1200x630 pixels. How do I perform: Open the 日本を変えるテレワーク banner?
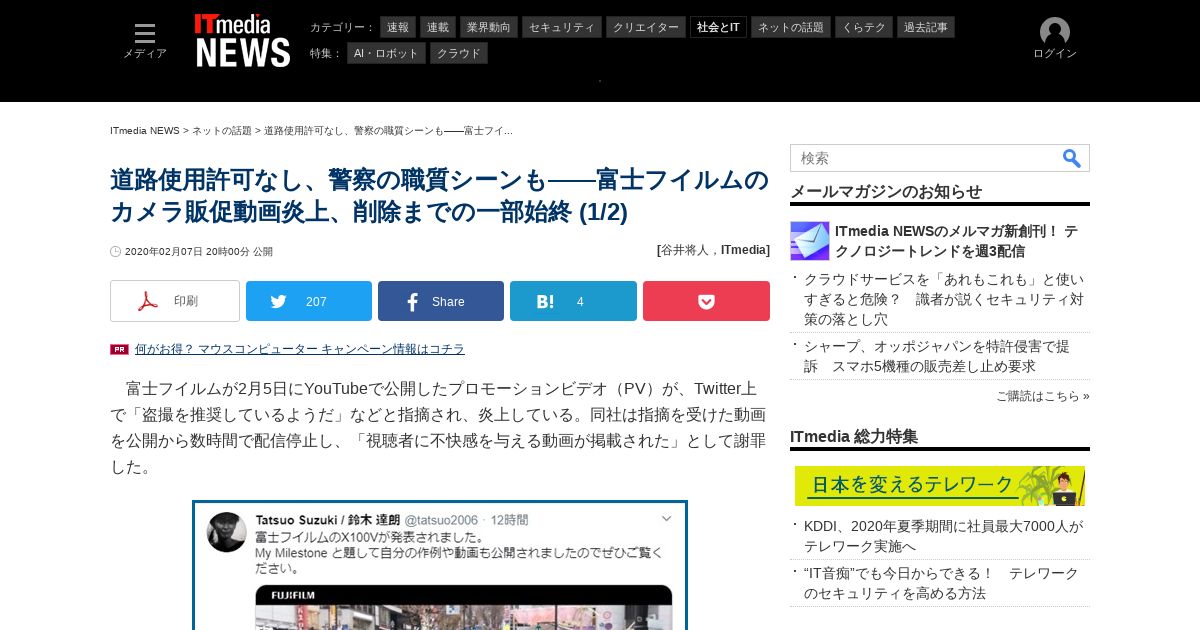[x=940, y=486]
